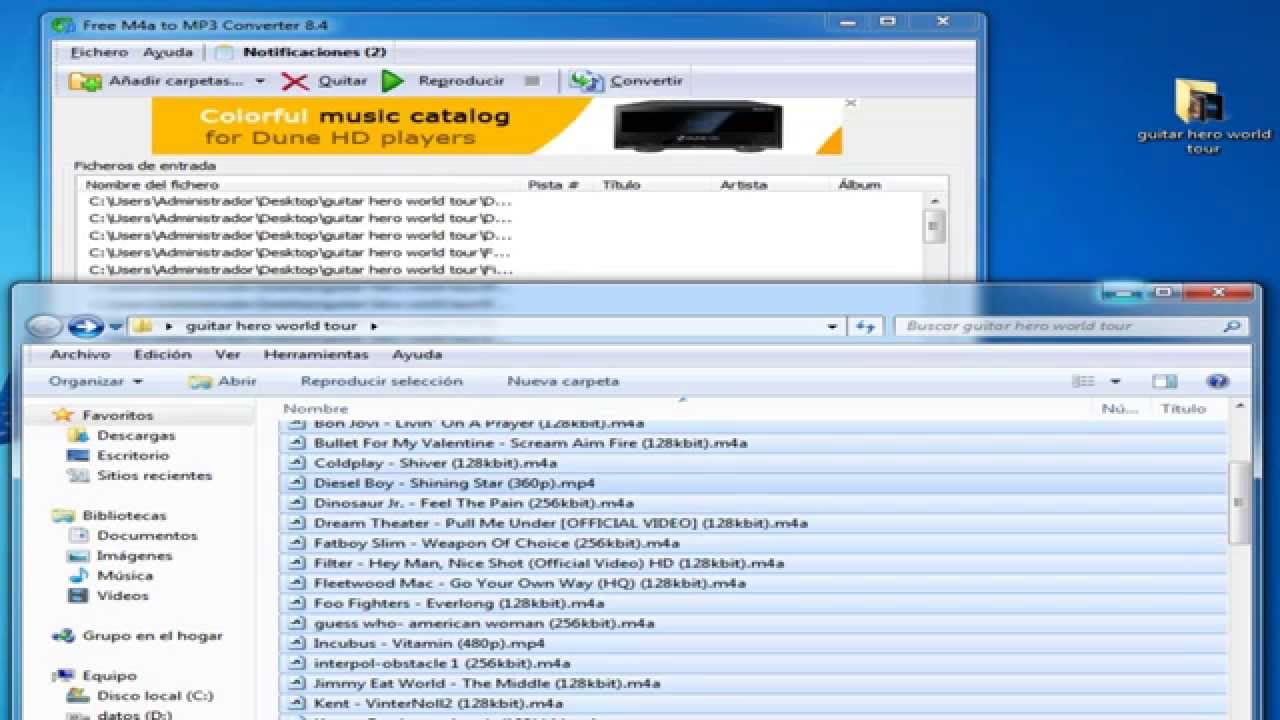Select Dream Theater - Pull Me Under file

tap(561, 523)
